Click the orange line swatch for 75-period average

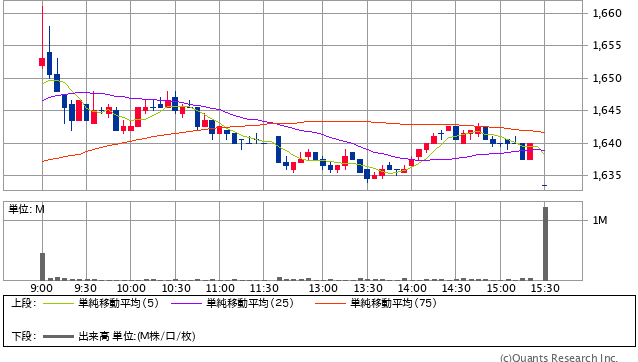330,303
